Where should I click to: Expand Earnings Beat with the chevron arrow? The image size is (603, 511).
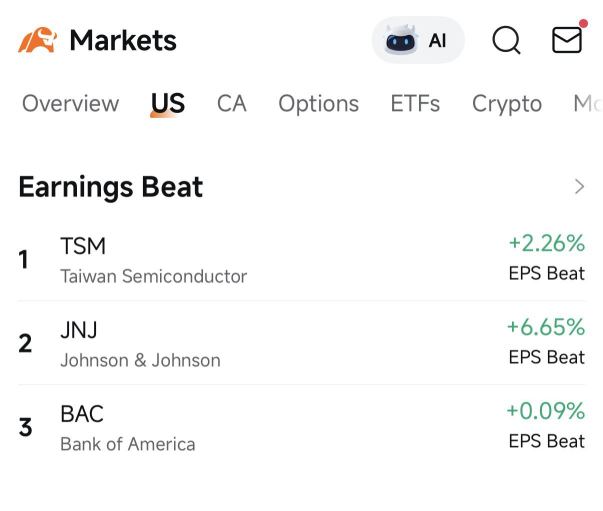[x=579, y=187]
